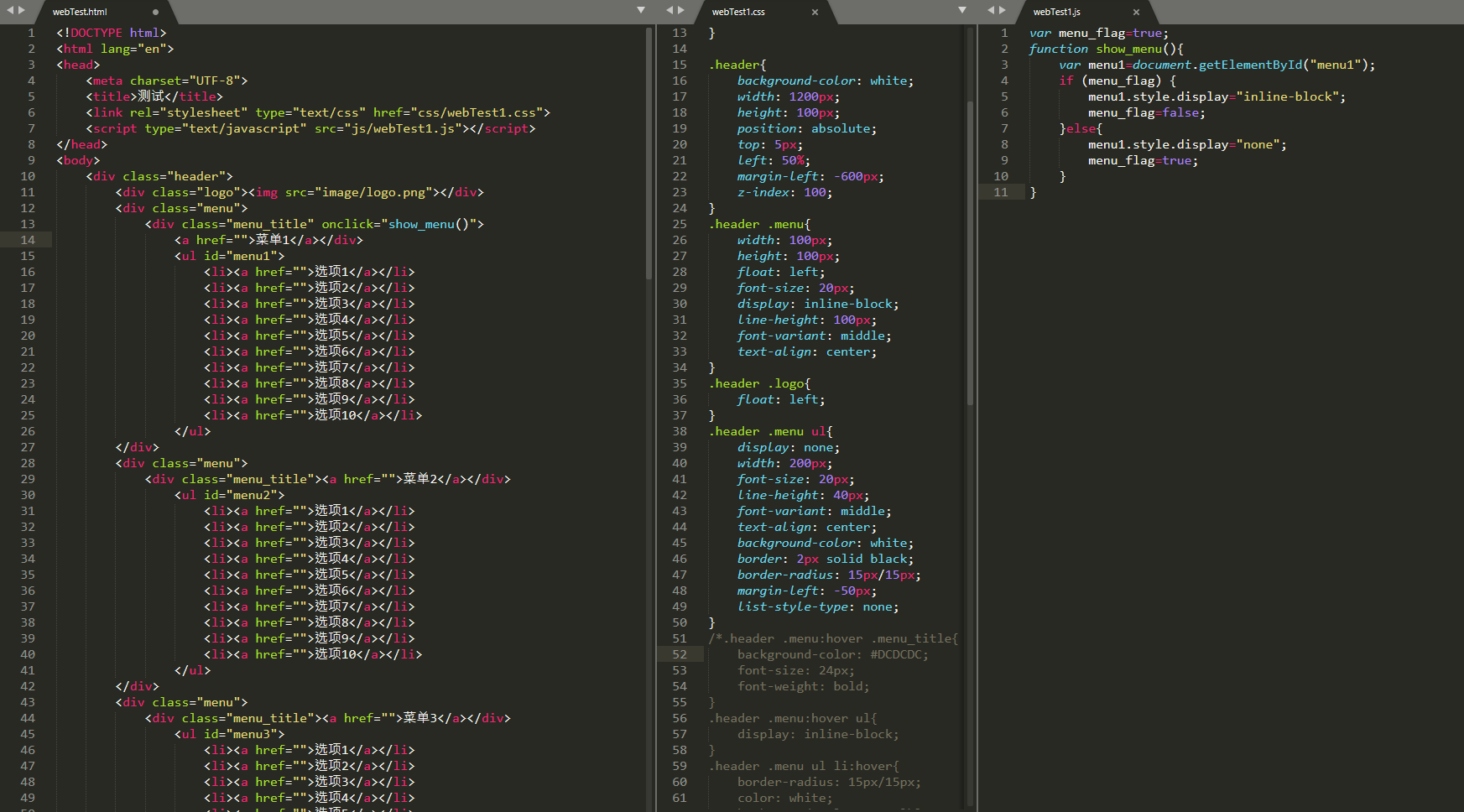
Task: Click the display="inline-block" JS line
Action: click(x=1217, y=96)
